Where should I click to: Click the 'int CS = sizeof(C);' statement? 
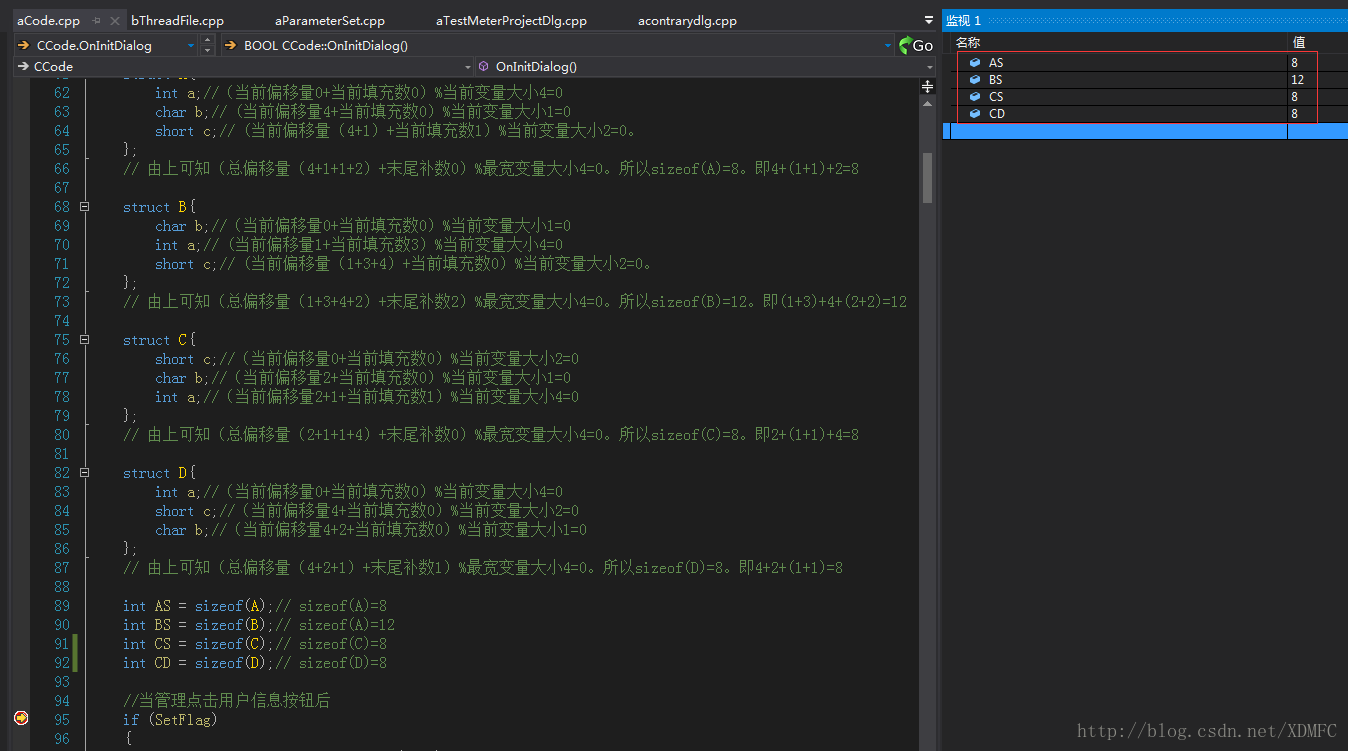[198, 644]
